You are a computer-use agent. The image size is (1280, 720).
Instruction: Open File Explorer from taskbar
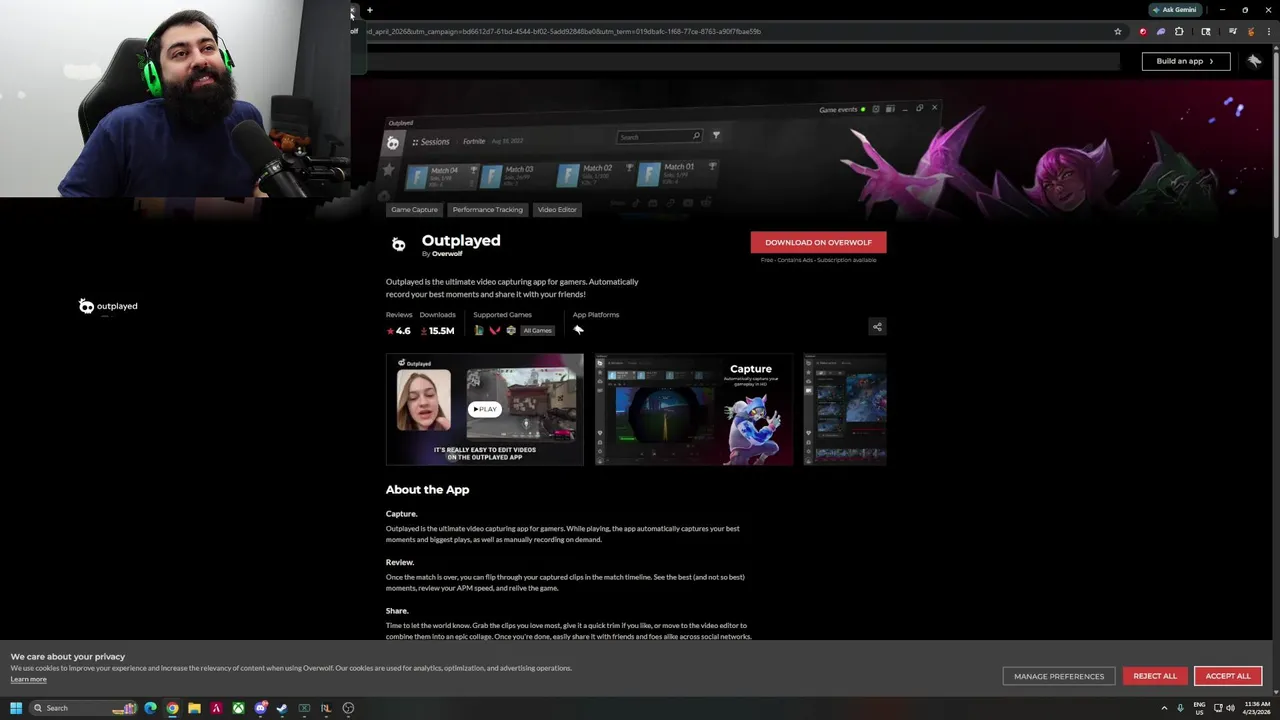coord(194,708)
